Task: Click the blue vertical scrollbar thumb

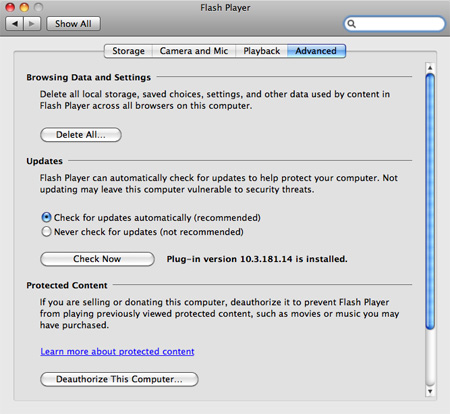Action: point(430,201)
